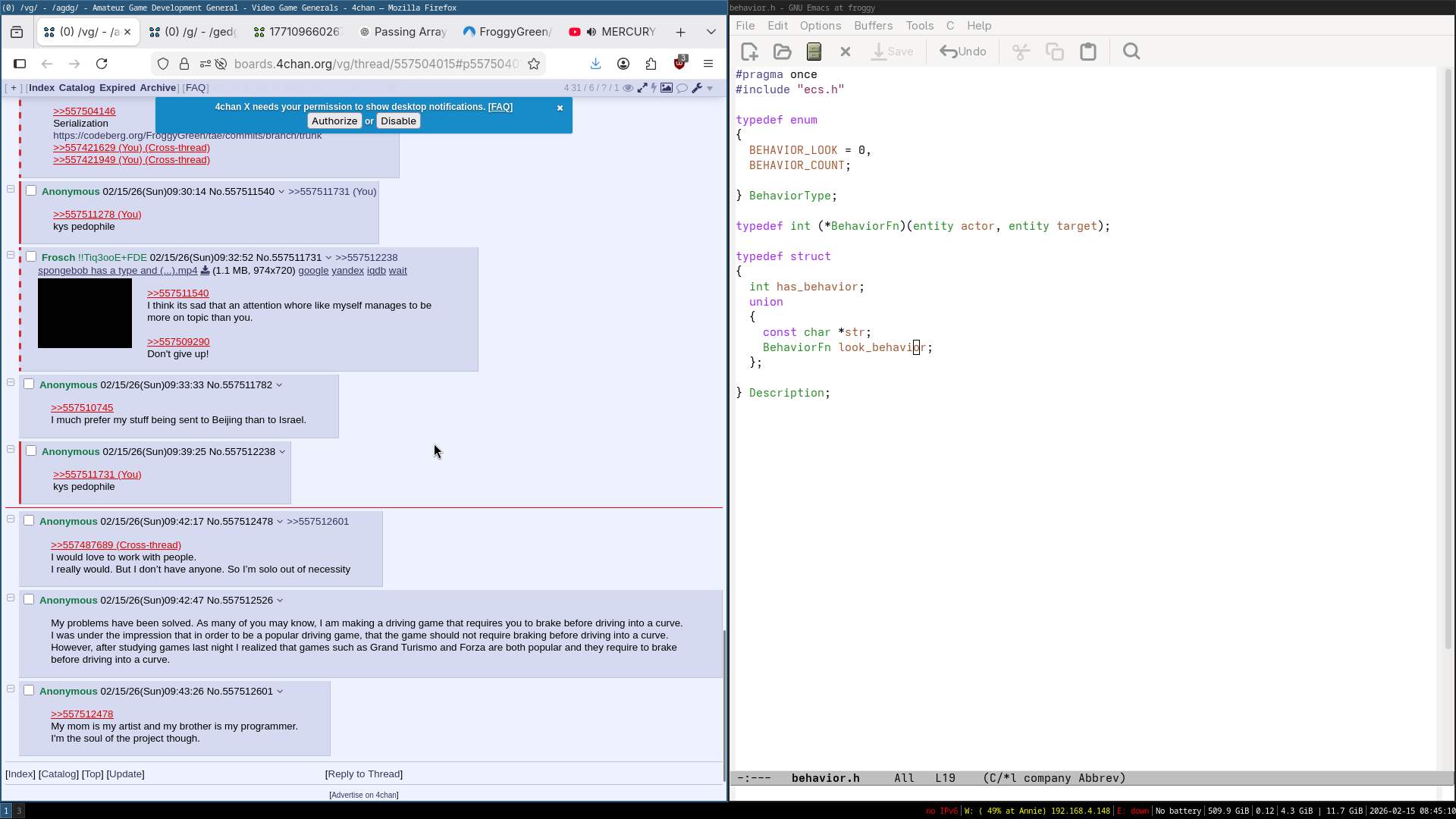Click Emacs open file folder icon
This screenshot has width=1456, height=819.
point(782,52)
